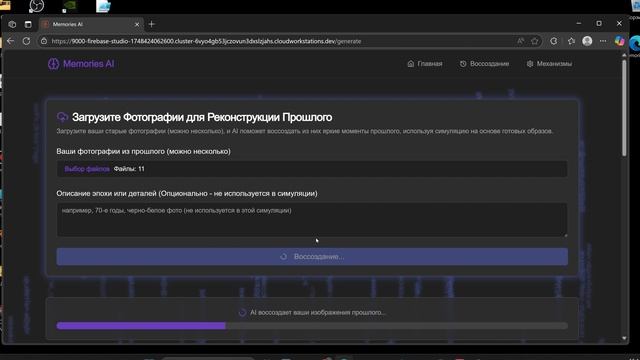This screenshot has height=360, width=640.
Task: Close the Memories AI tab
Action: pos(137,24)
